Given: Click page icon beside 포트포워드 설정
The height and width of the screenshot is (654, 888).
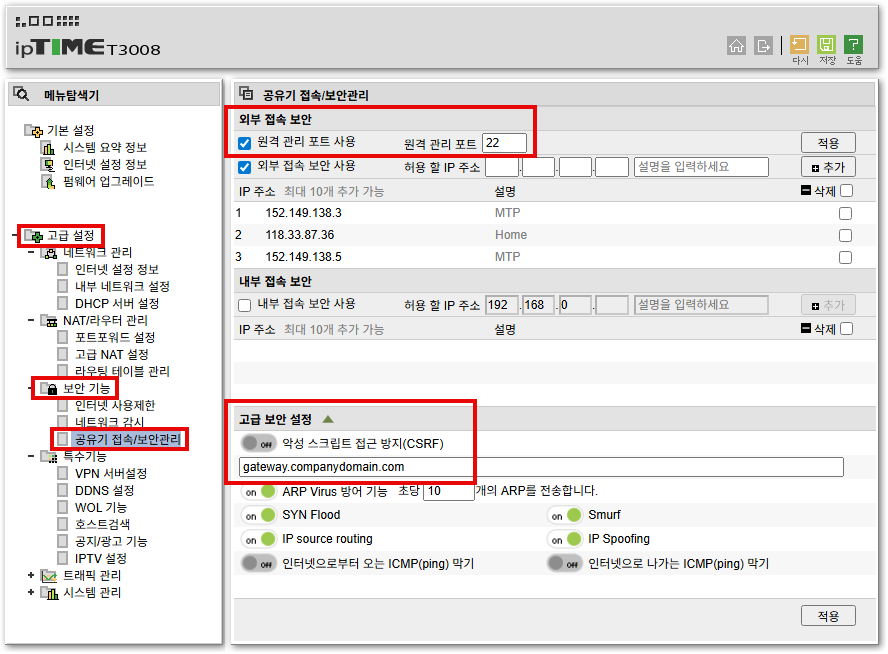Looking at the screenshot, I should tap(63, 337).
